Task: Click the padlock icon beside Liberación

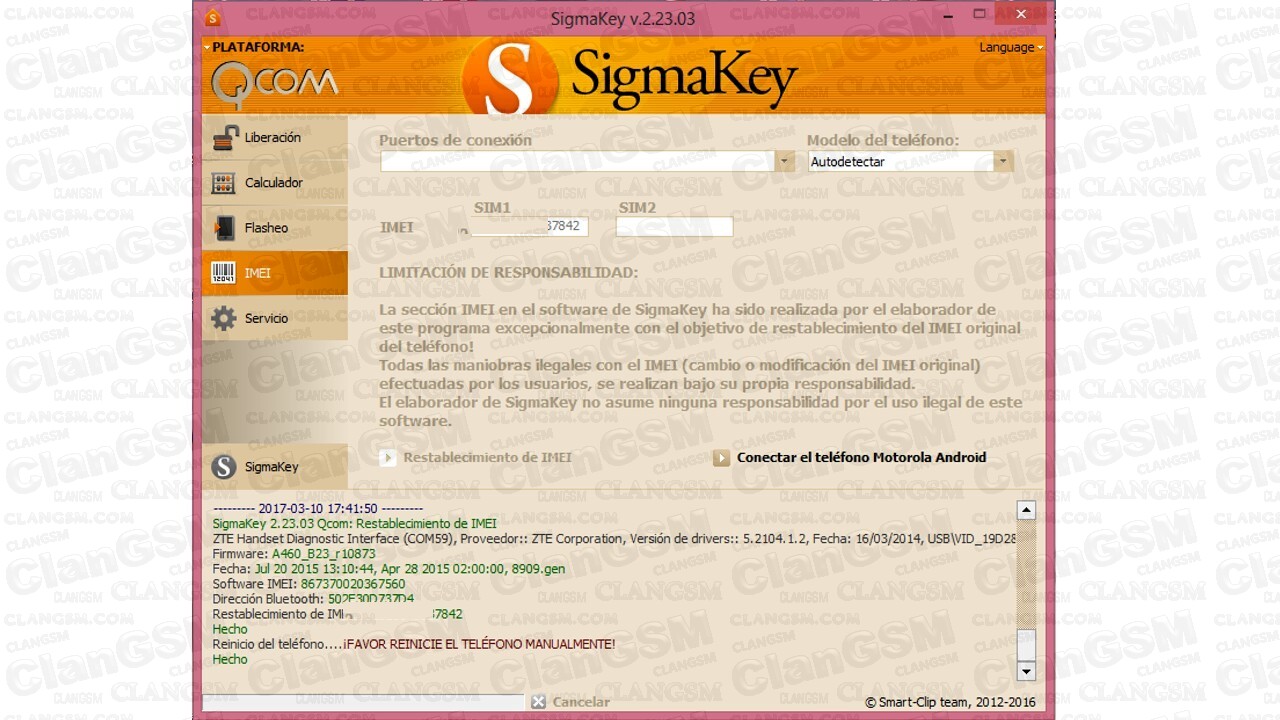Action: pyautogui.click(x=225, y=138)
